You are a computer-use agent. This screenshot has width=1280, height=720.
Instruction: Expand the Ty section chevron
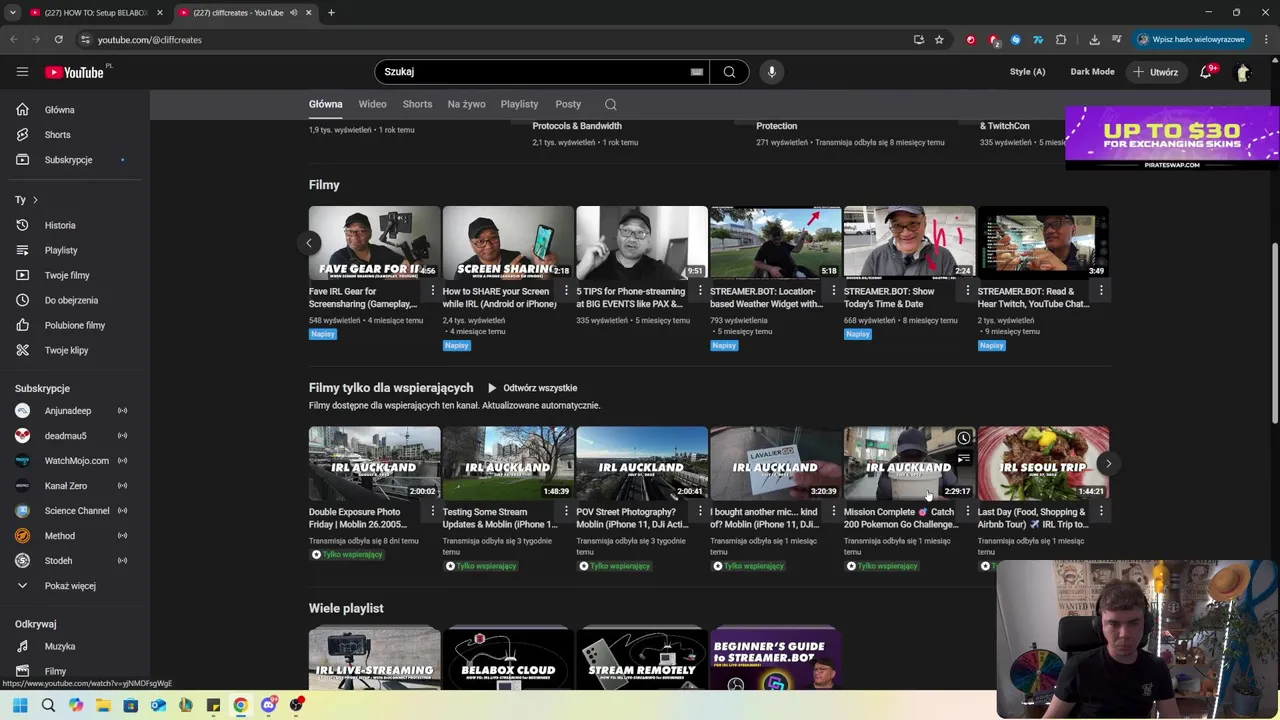[x=35, y=200]
